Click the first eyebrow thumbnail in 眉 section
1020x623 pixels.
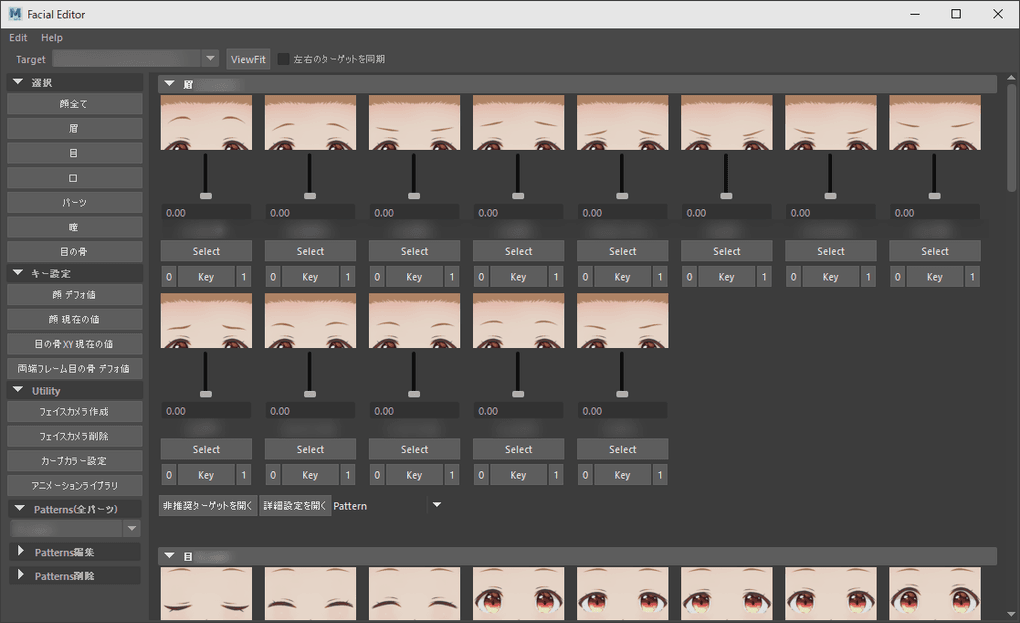(206, 123)
